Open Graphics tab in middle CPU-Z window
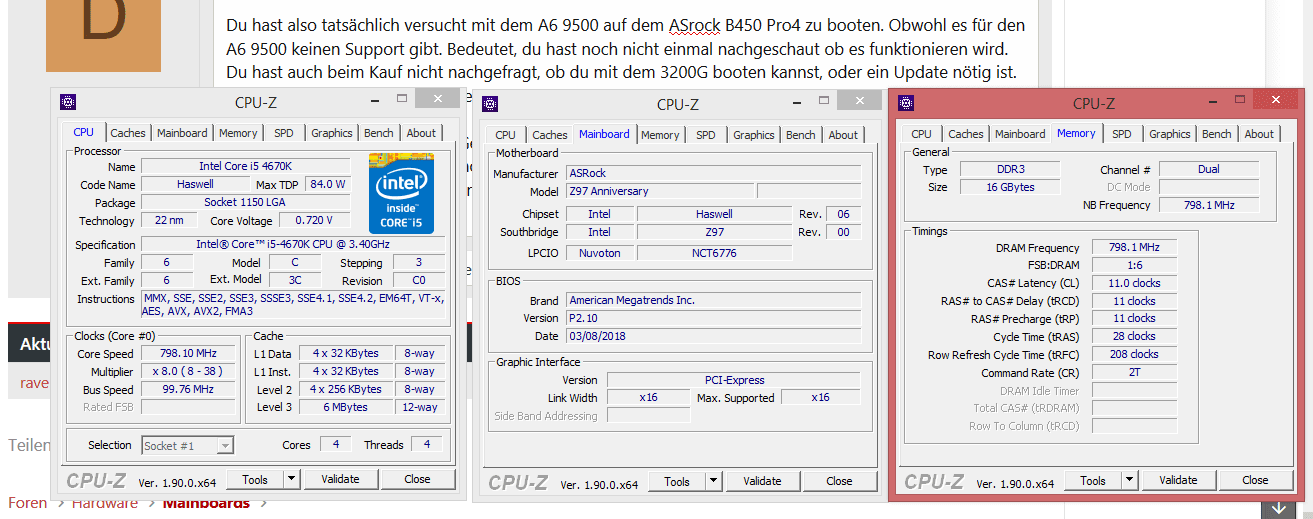The width and height of the screenshot is (1313, 519). [x=753, y=135]
